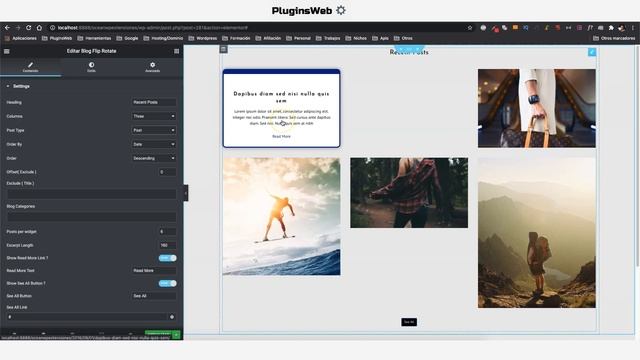
Task: Bookmark this page with star icon
Action: [470, 28]
